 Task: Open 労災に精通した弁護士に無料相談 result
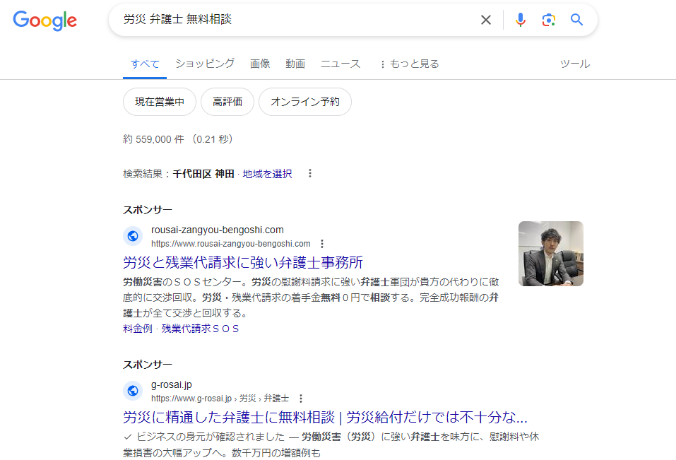coord(325,417)
